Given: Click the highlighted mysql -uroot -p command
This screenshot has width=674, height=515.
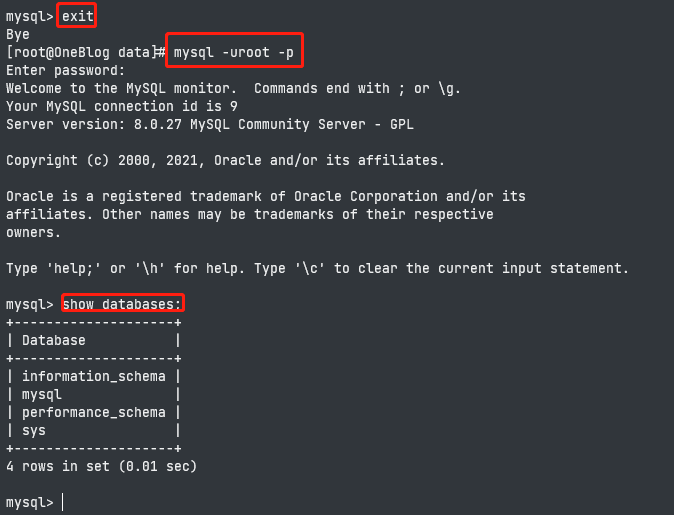Looking at the screenshot, I should 233,52.
